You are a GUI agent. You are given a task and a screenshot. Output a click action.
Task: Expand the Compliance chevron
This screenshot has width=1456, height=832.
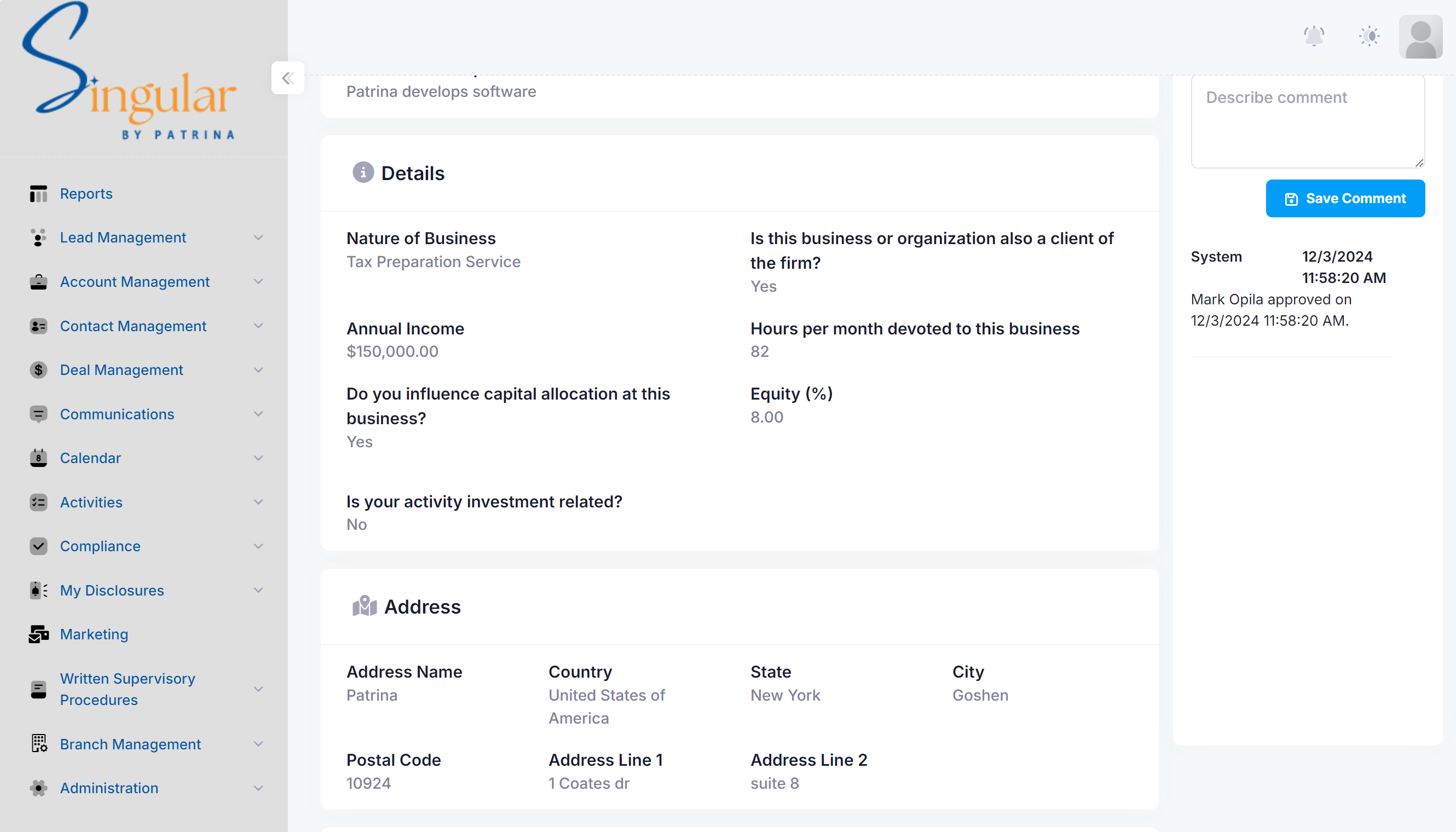tap(258, 546)
